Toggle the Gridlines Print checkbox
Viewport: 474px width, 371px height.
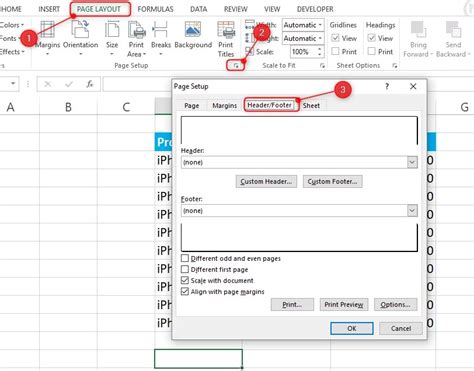(335, 51)
